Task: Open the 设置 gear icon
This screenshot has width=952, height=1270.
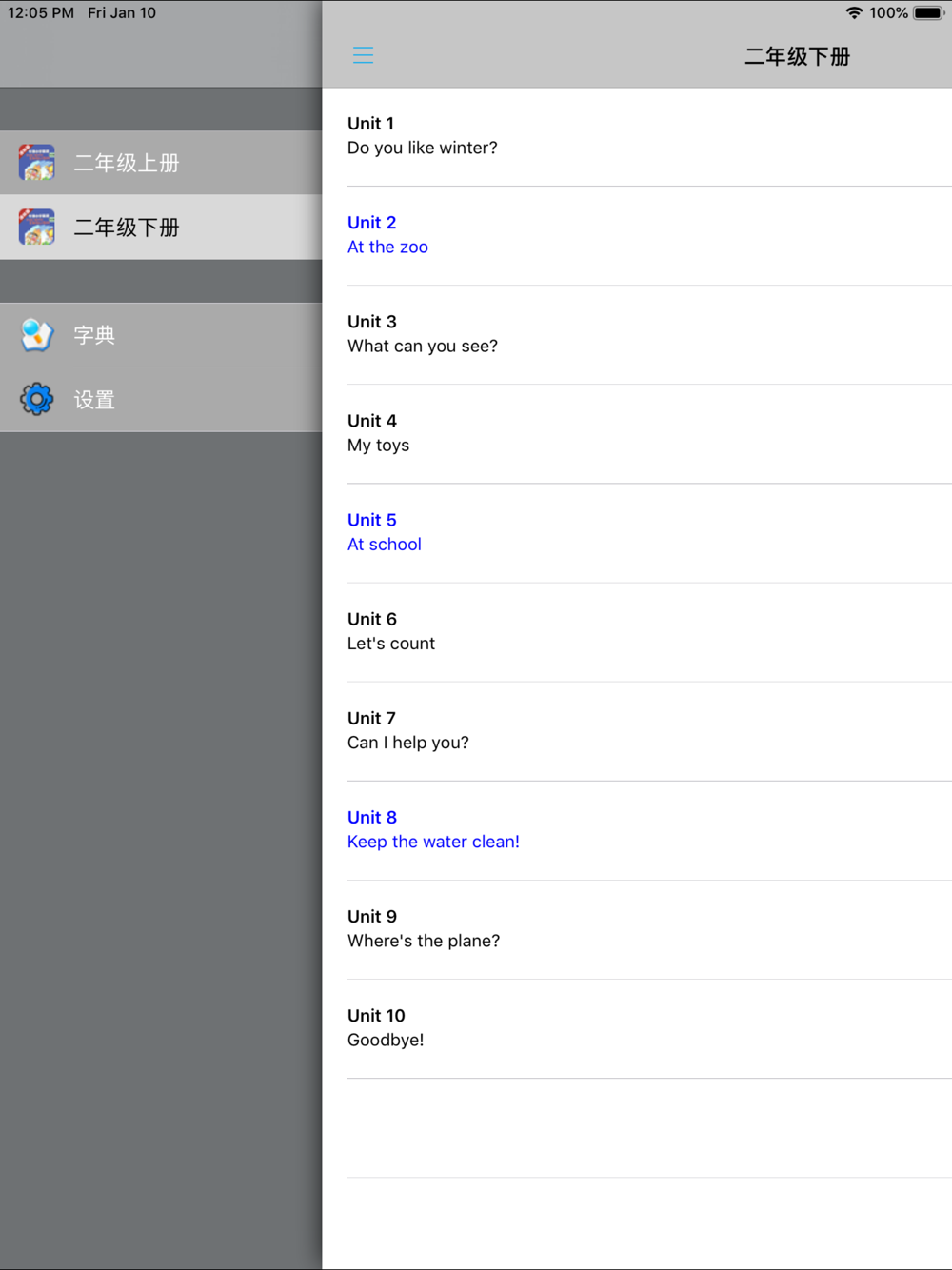Action: 37,399
